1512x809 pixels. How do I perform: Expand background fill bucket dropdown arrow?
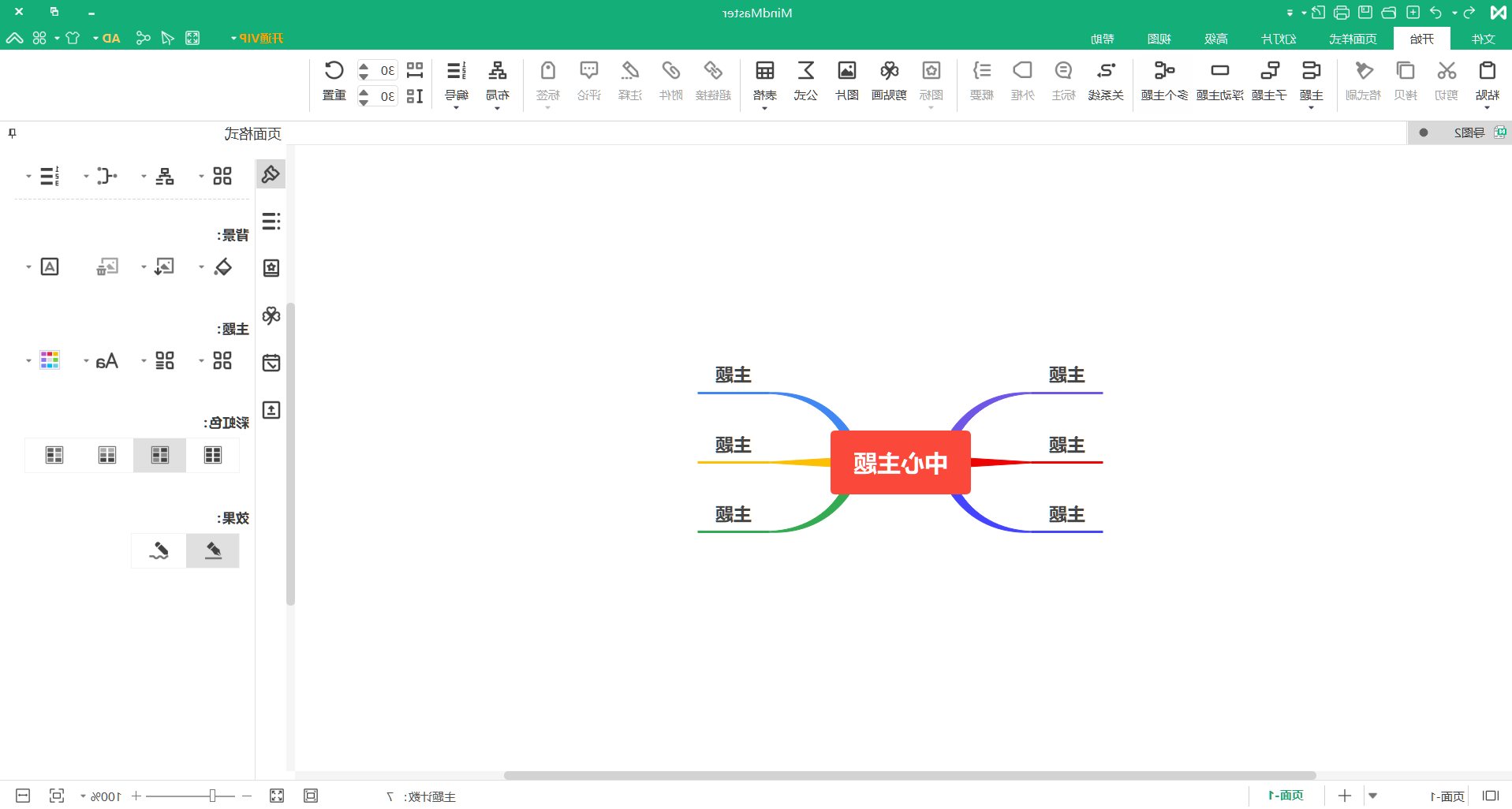tap(201, 267)
